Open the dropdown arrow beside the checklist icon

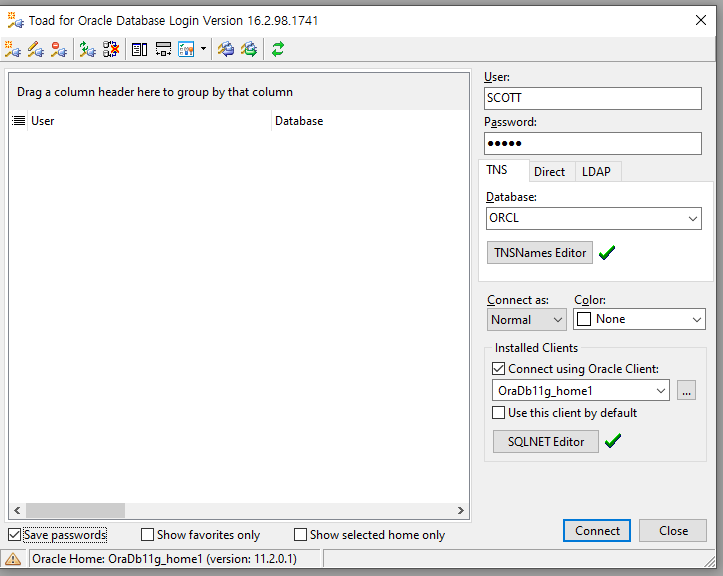click(x=203, y=48)
